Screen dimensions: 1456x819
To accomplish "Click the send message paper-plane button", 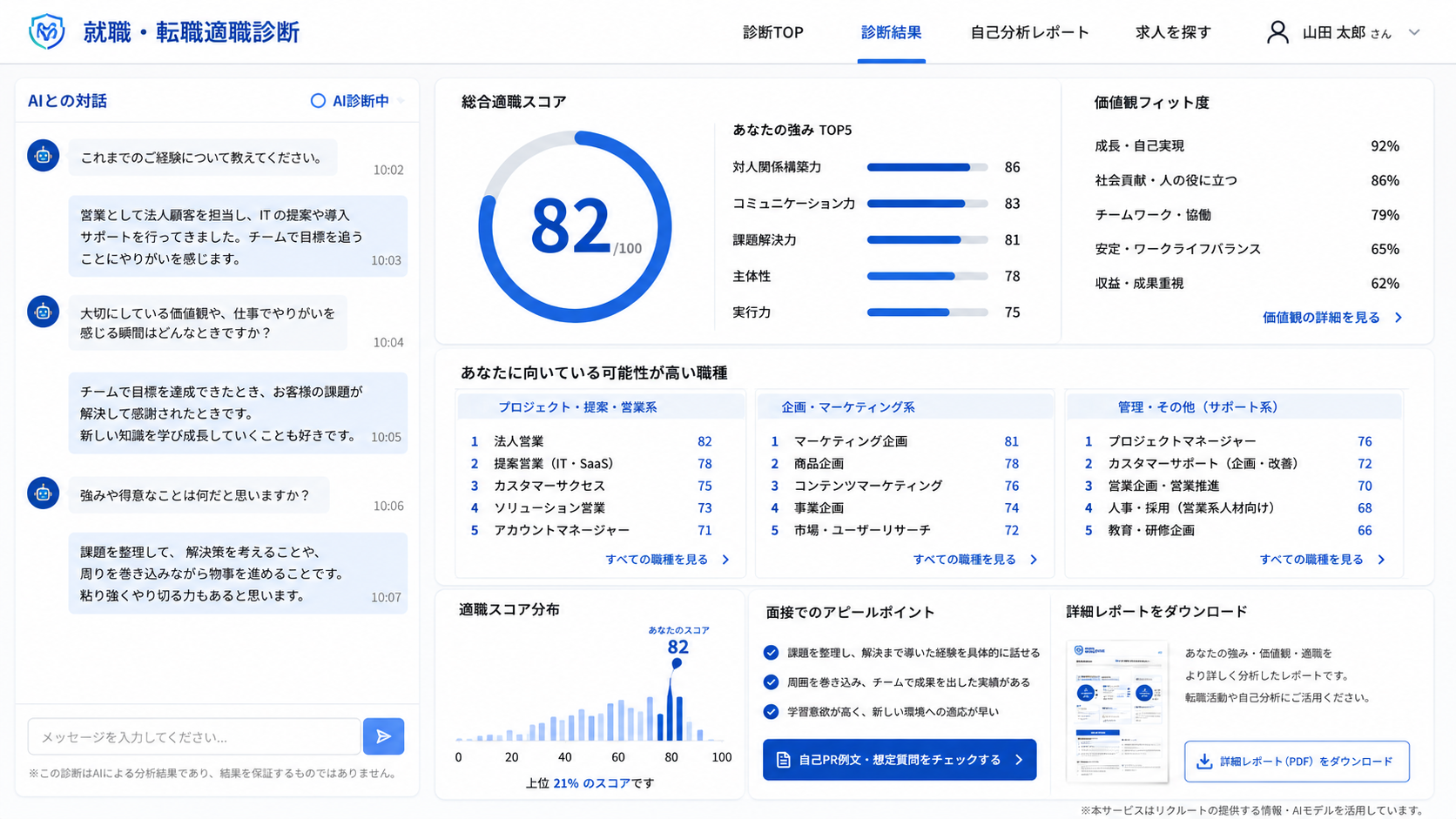I will (383, 736).
